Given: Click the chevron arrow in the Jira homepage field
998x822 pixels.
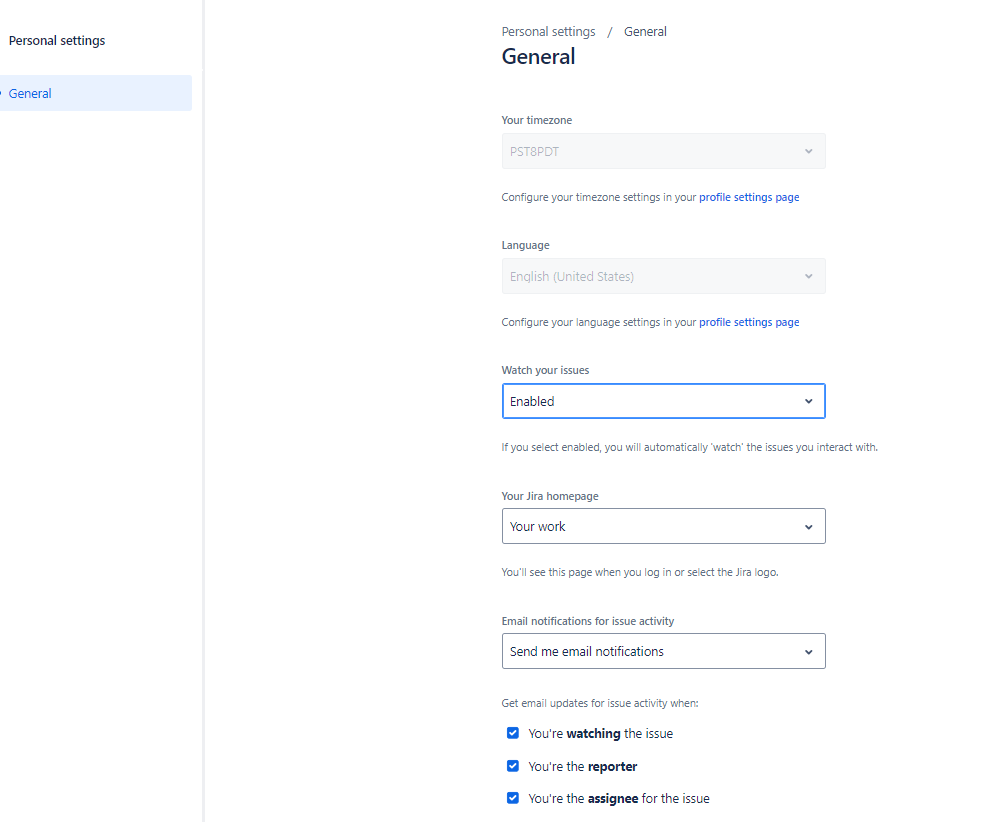Looking at the screenshot, I should pos(808,527).
